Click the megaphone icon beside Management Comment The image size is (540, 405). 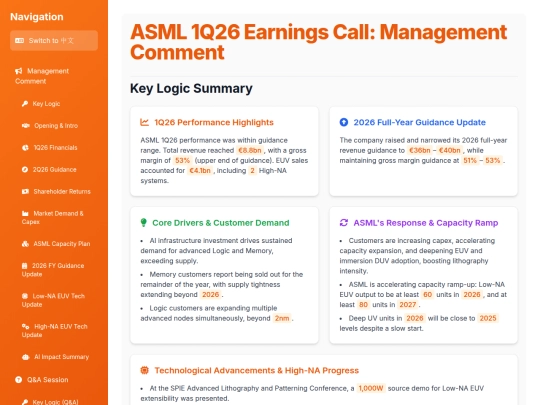point(19,71)
